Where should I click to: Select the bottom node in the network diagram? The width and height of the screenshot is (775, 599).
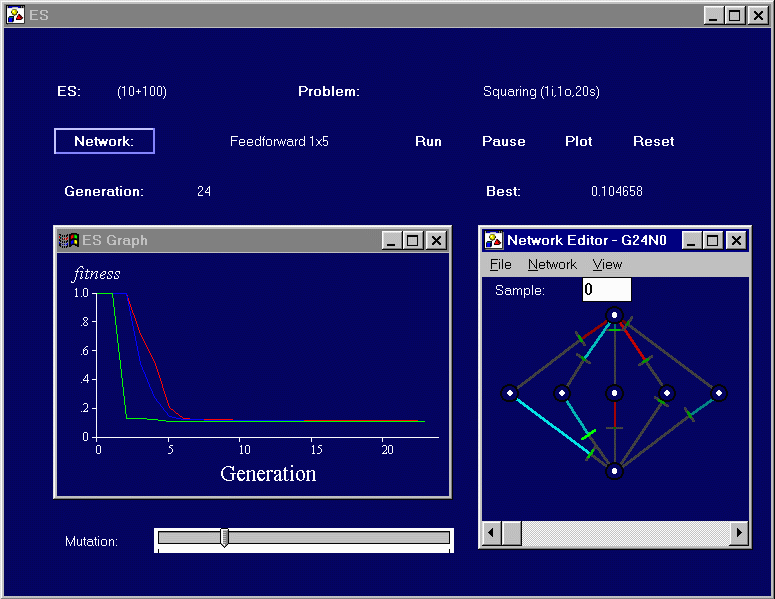tap(615, 470)
